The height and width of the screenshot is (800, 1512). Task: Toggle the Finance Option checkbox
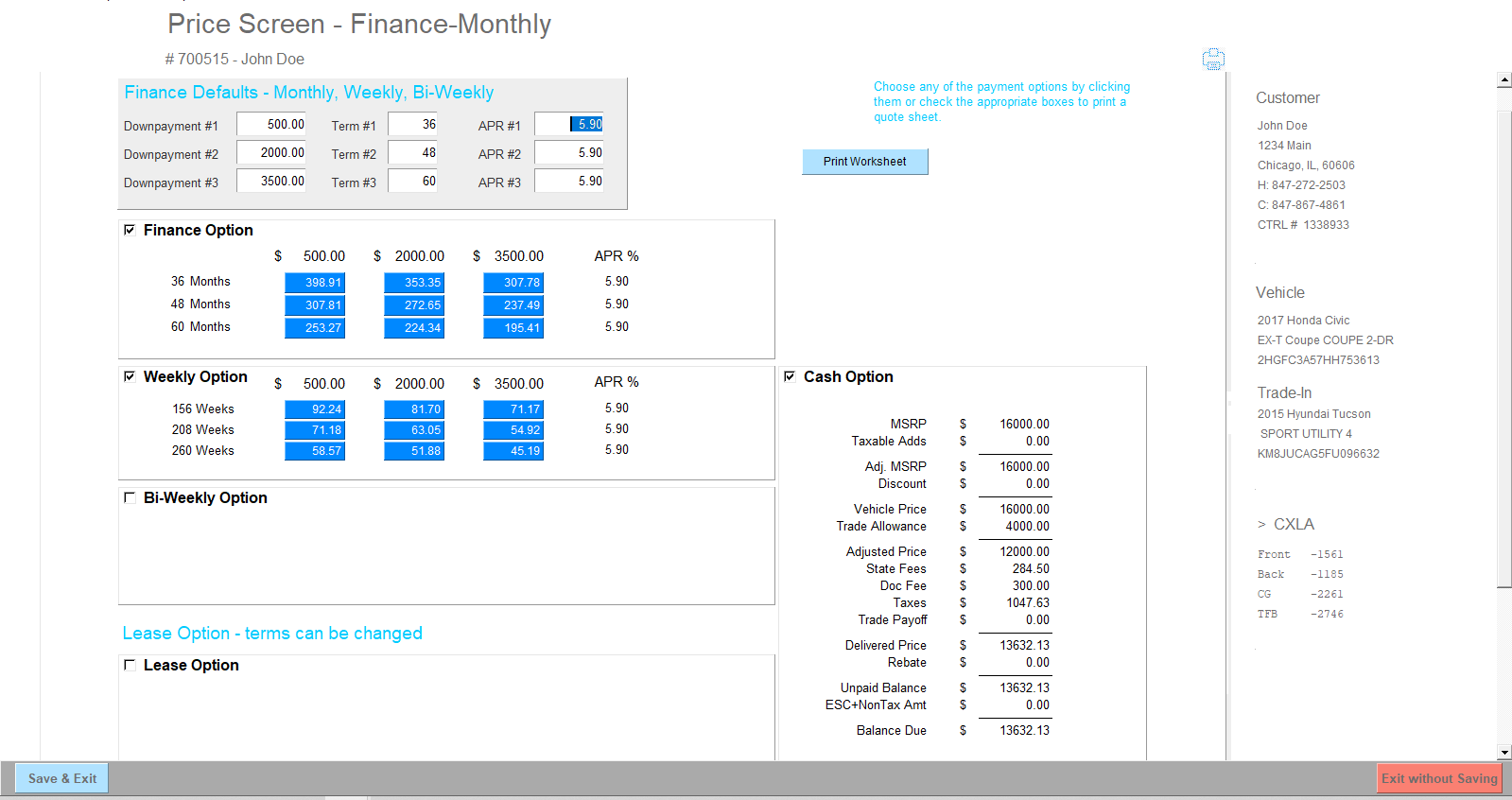pyautogui.click(x=130, y=230)
